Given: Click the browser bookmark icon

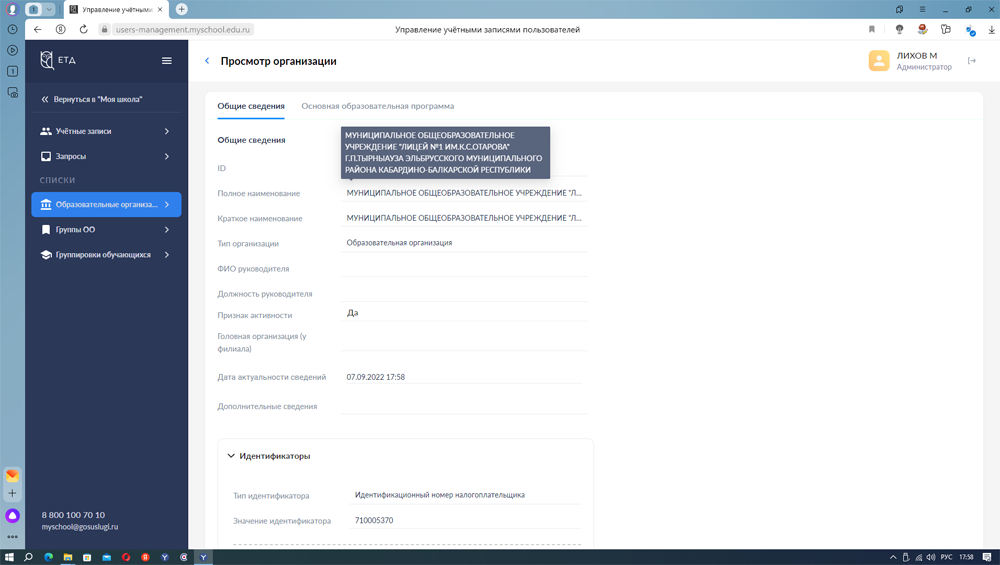Looking at the screenshot, I should point(872,30).
